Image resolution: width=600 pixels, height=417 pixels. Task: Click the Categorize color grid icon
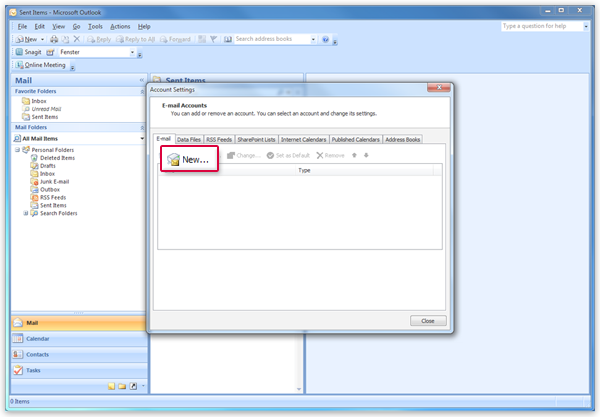pyautogui.click(x=202, y=39)
